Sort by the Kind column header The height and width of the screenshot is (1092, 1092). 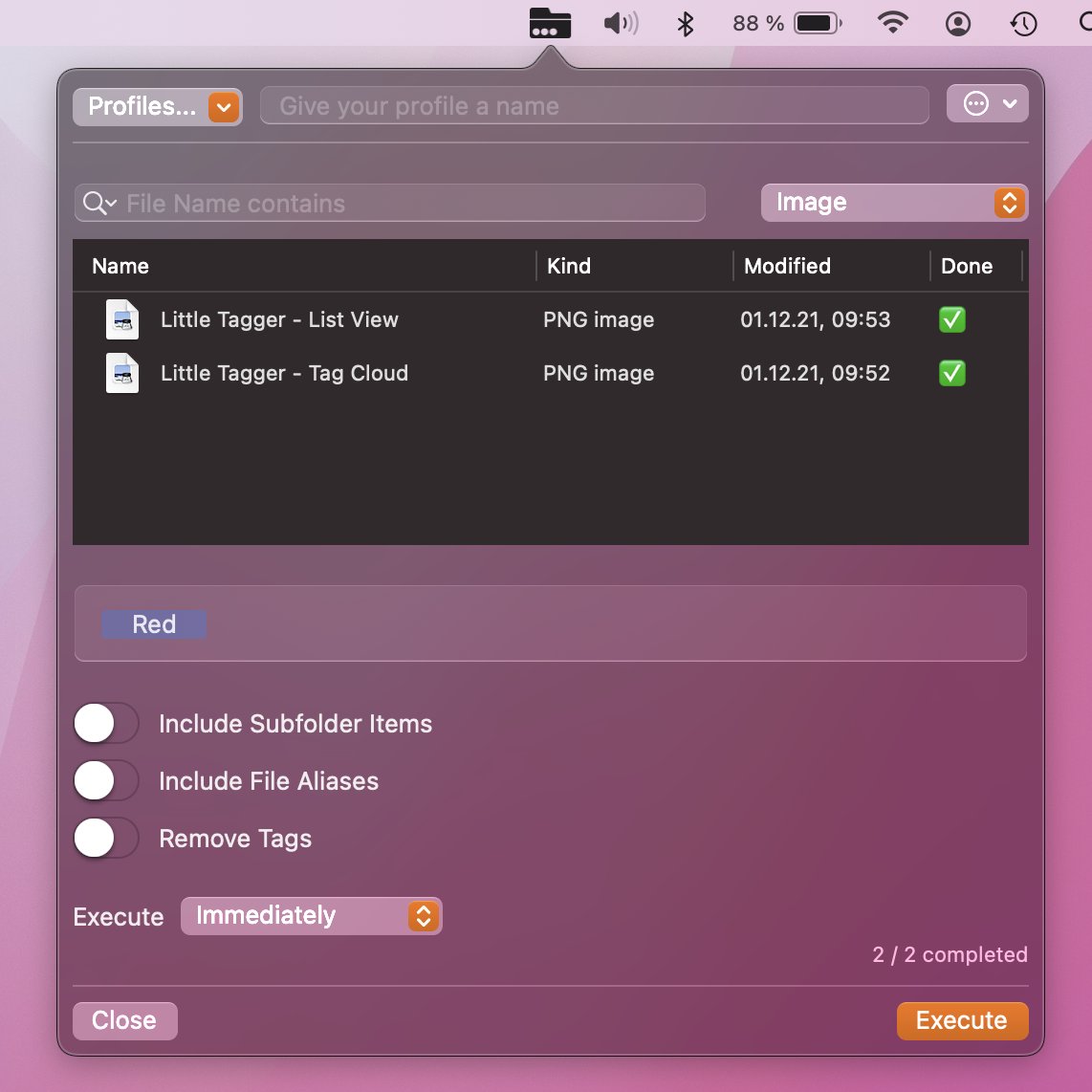(634, 265)
